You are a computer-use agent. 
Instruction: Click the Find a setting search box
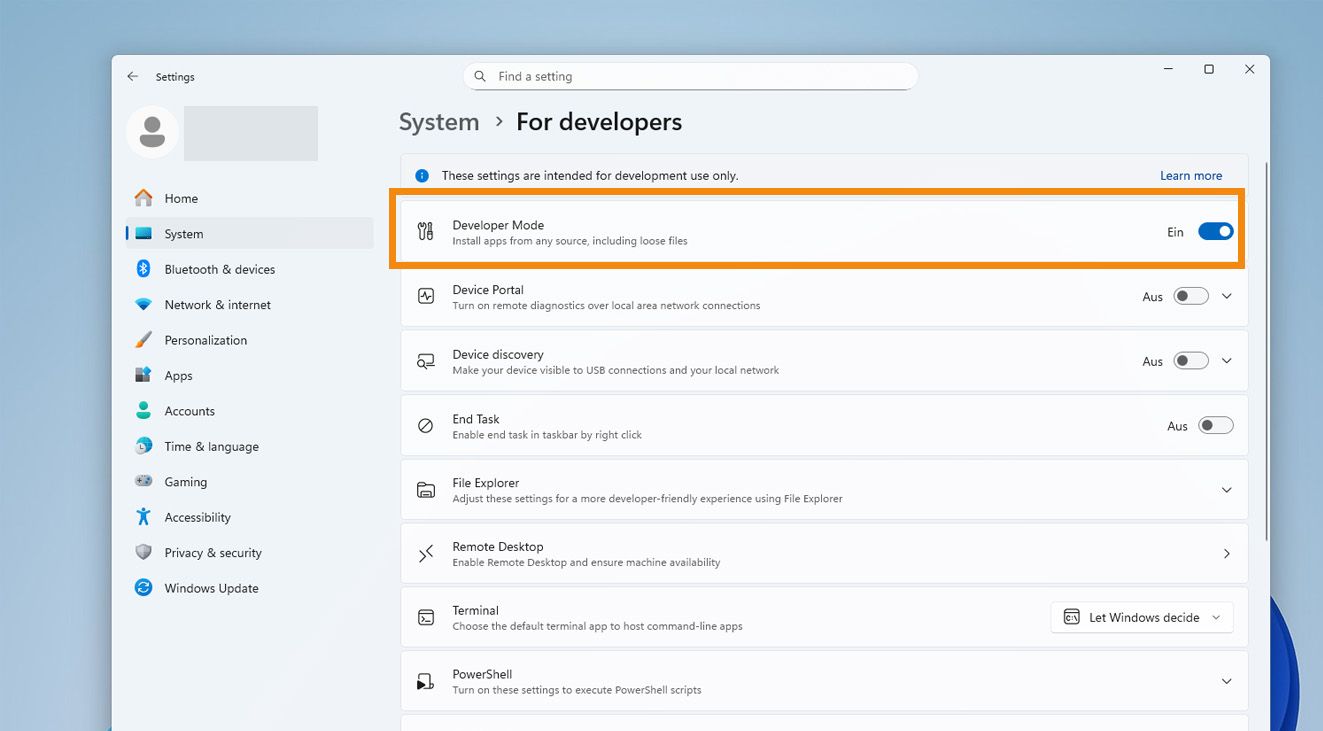[690, 76]
